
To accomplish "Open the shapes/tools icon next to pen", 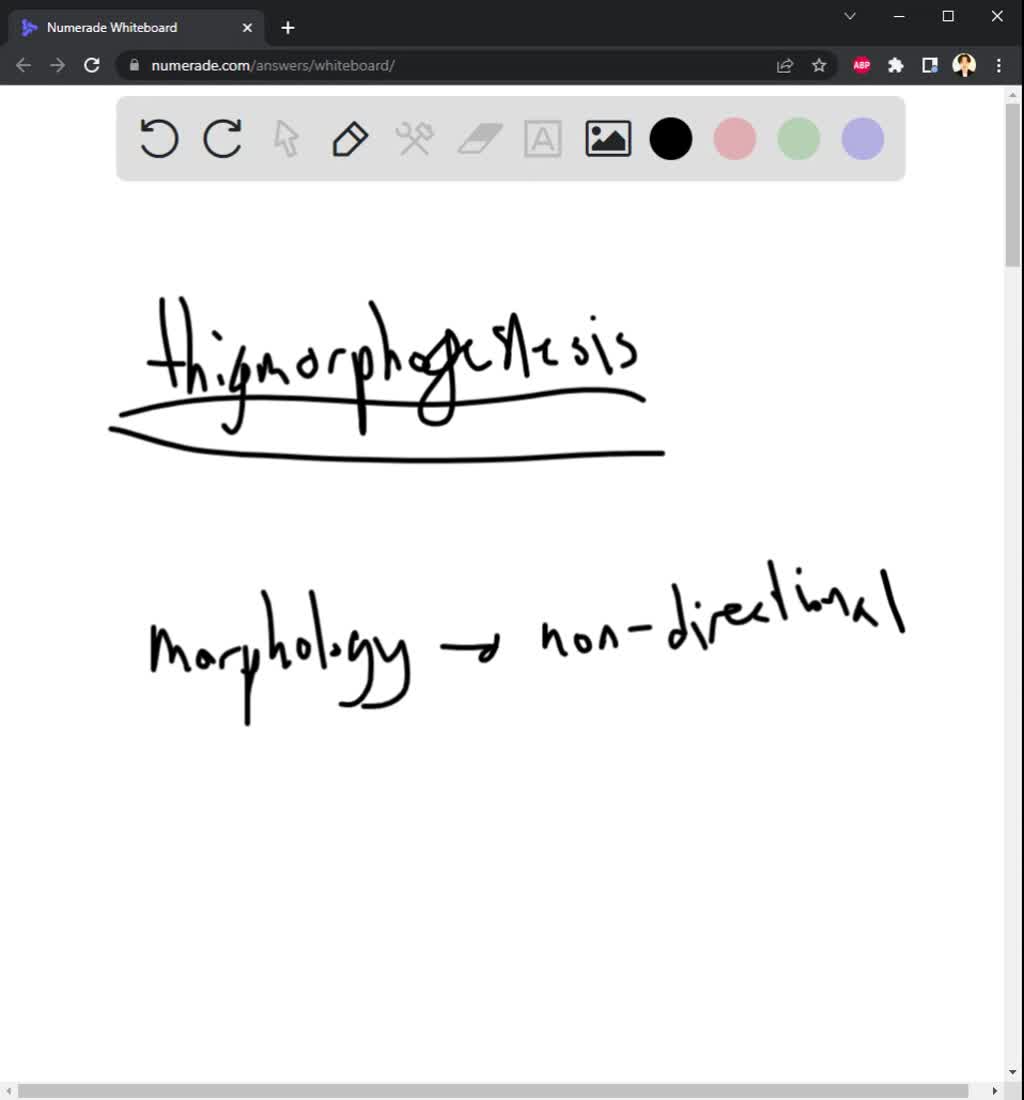I will point(414,139).
